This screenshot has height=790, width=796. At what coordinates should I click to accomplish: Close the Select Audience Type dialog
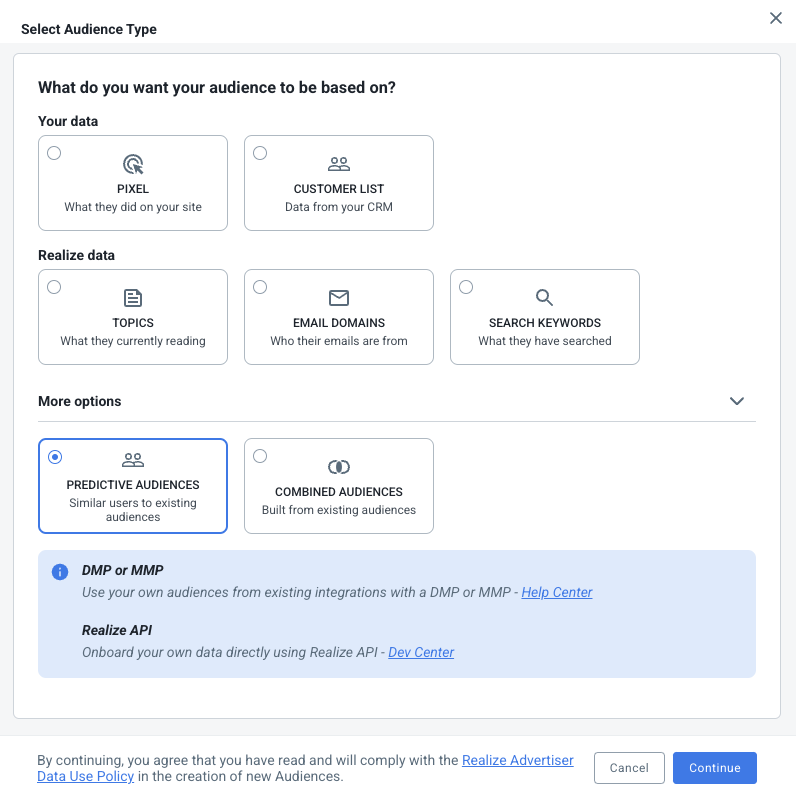click(x=776, y=18)
